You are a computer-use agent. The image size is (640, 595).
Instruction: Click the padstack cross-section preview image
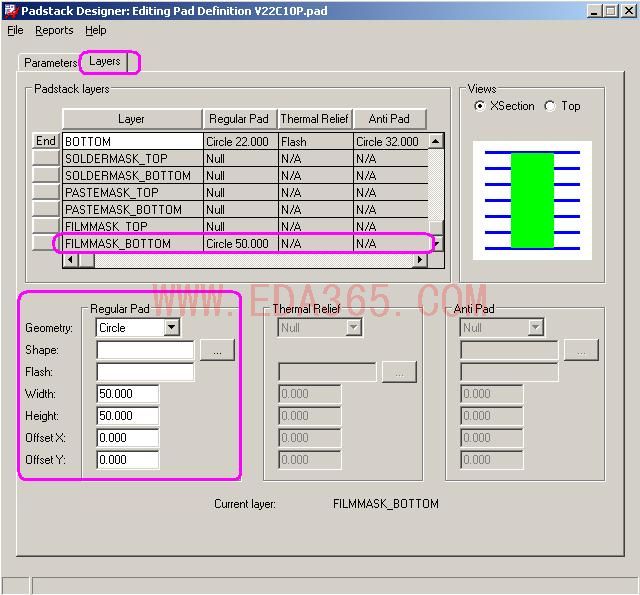click(x=532, y=200)
